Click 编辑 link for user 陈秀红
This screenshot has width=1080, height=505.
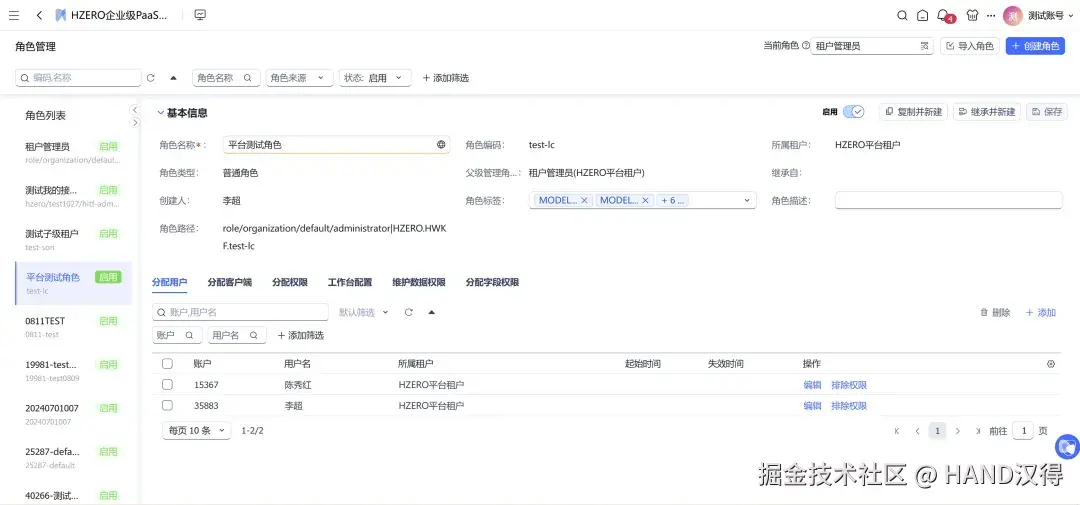[812, 385]
